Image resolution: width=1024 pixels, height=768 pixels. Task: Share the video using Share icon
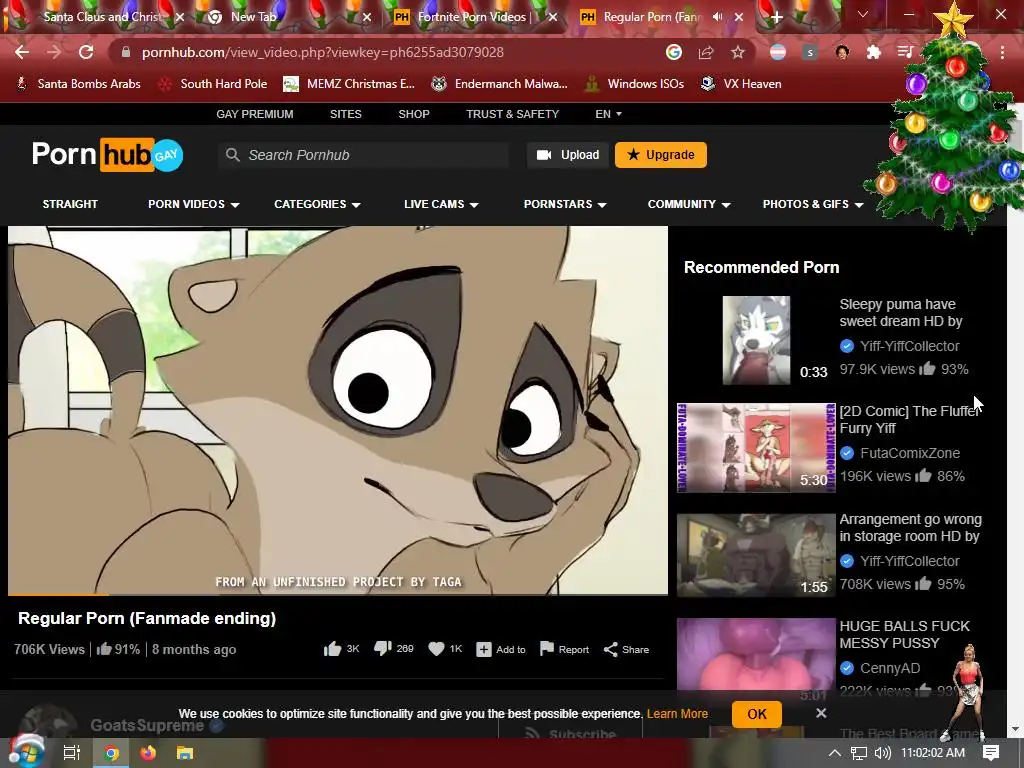point(611,649)
